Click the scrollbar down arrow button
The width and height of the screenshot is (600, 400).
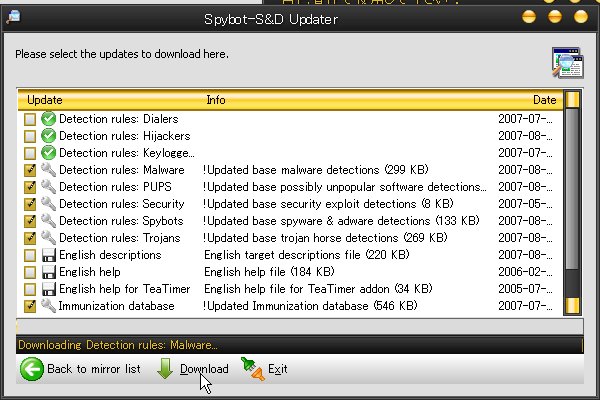[x=572, y=305]
